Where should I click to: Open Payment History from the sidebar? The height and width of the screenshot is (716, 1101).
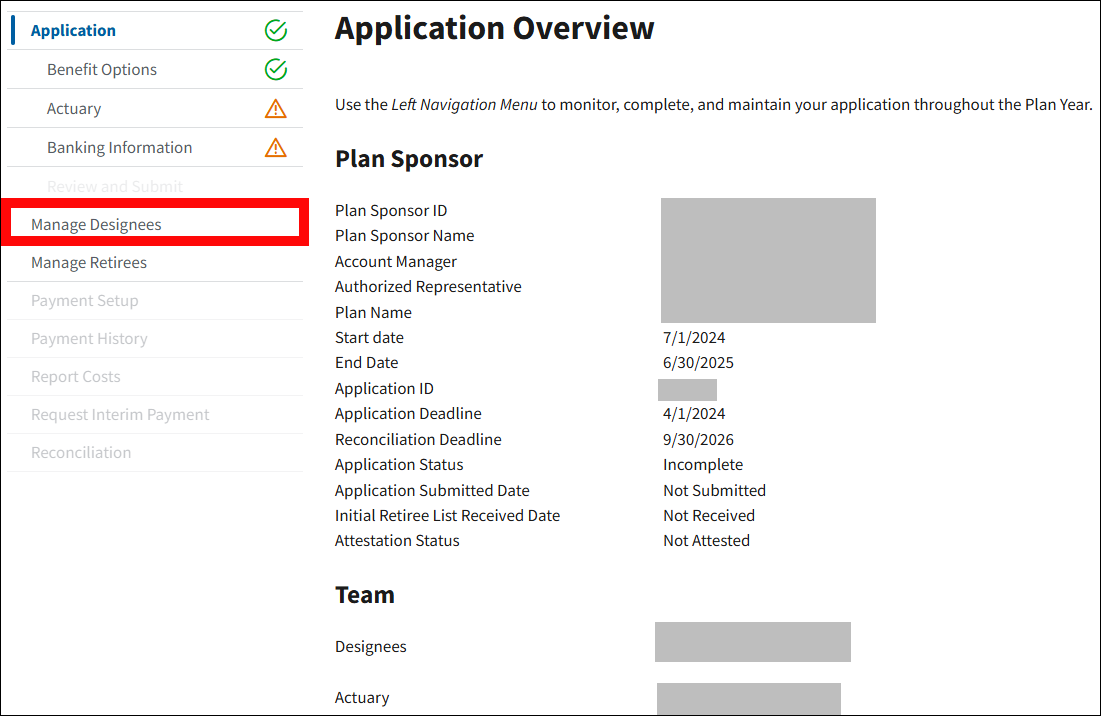(x=89, y=339)
